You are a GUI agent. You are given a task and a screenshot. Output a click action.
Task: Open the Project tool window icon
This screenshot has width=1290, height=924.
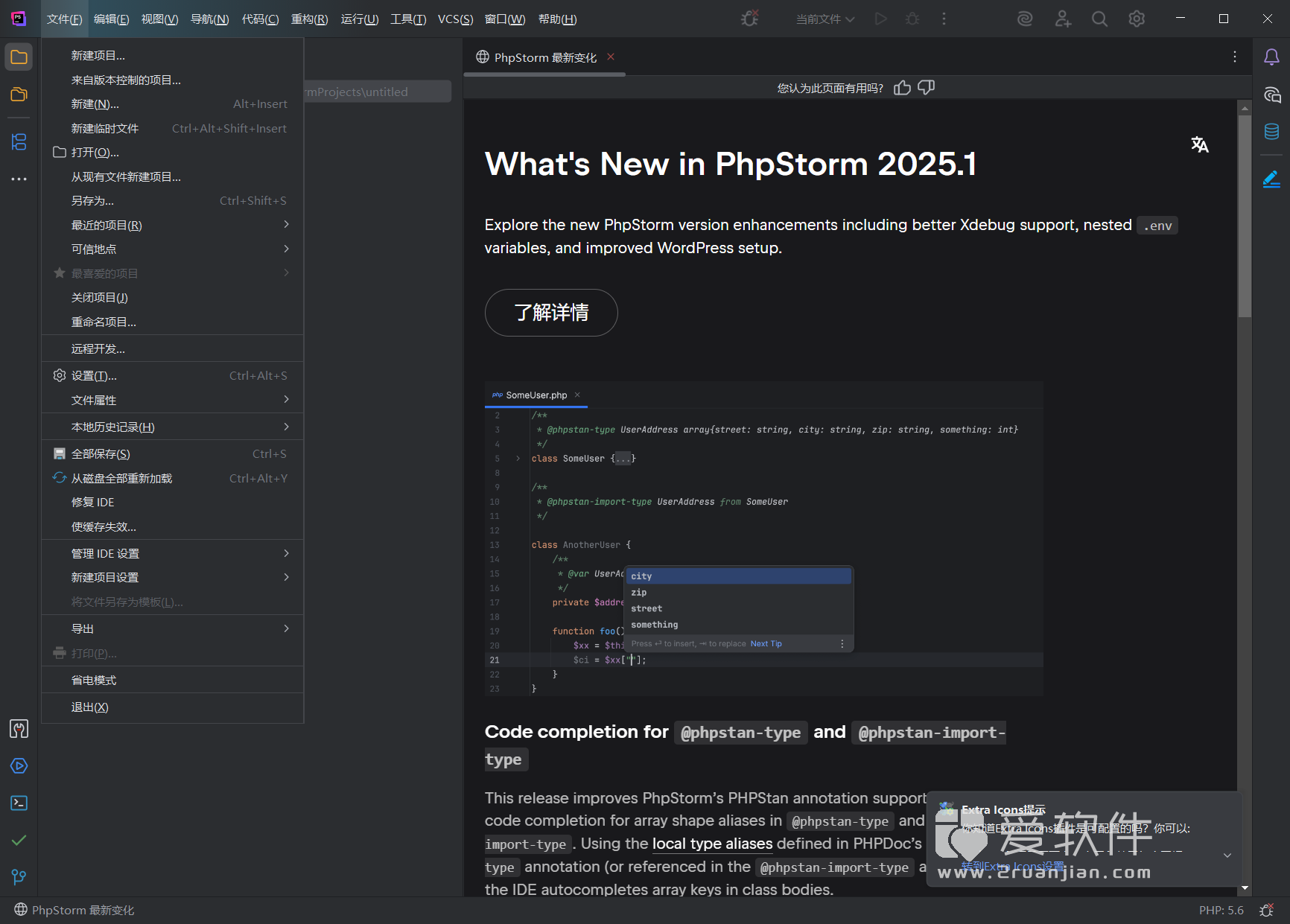(19, 57)
